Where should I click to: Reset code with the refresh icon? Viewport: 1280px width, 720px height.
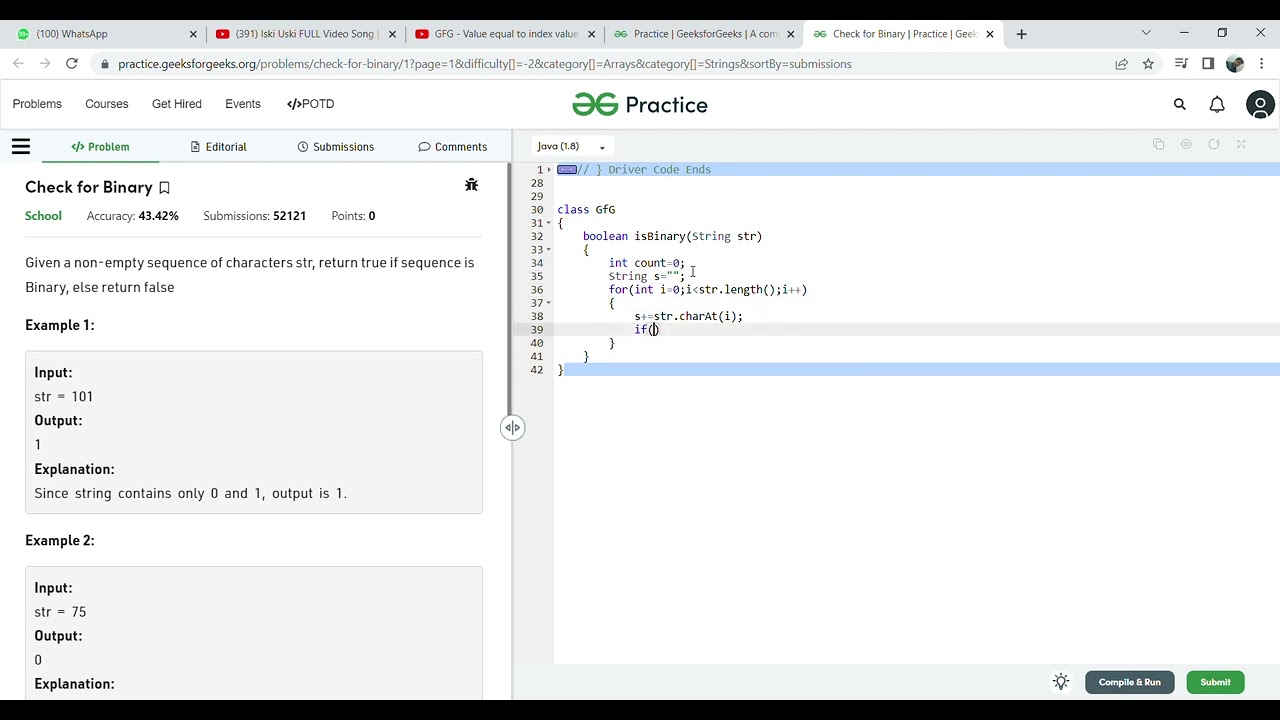coord(1214,145)
